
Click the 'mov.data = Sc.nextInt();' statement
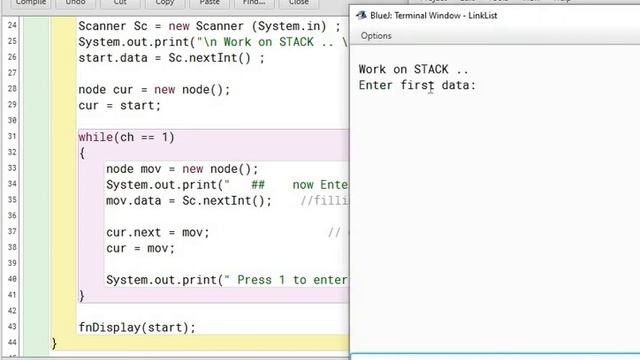[x=189, y=201]
